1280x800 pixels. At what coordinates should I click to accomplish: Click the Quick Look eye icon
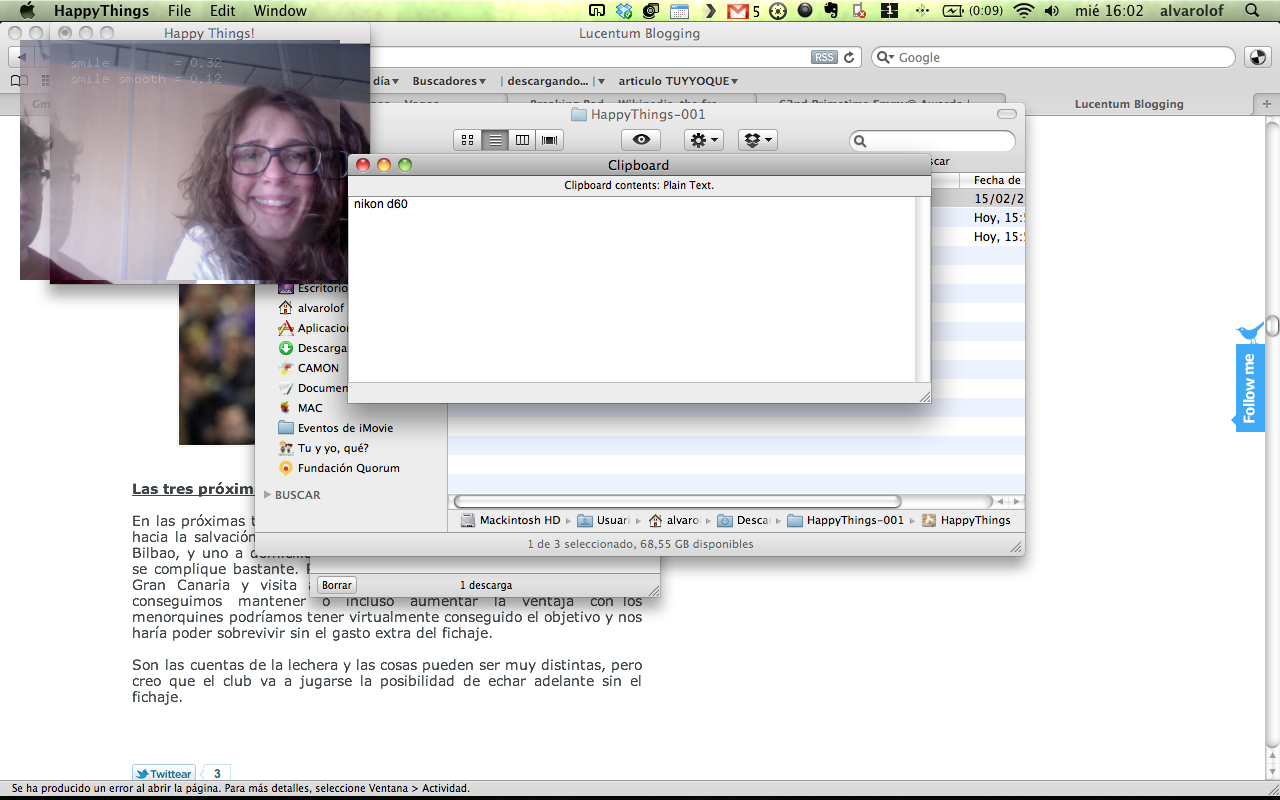click(x=641, y=141)
